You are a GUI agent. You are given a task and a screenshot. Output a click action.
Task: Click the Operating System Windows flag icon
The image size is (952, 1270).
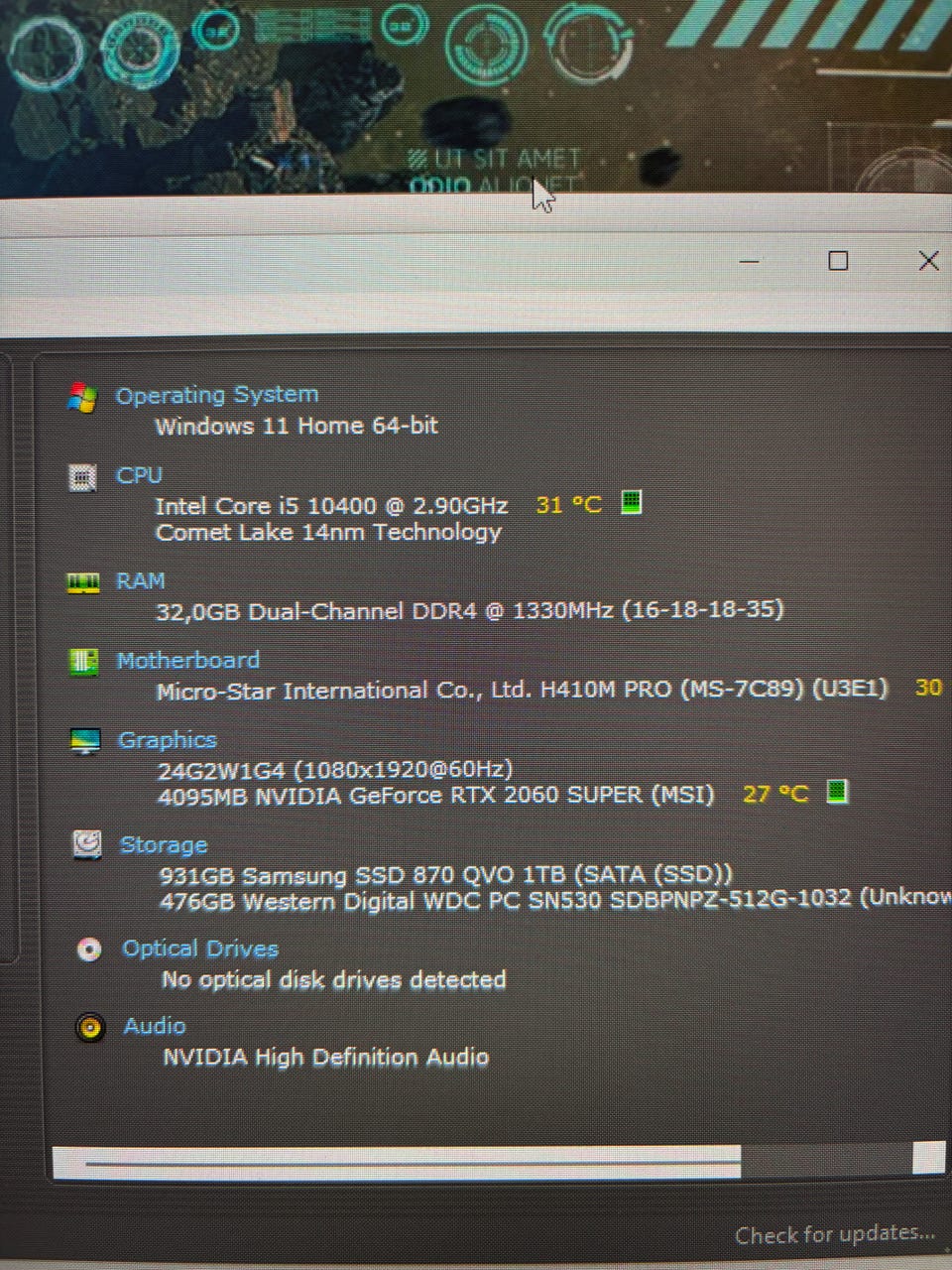tap(82, 398)
